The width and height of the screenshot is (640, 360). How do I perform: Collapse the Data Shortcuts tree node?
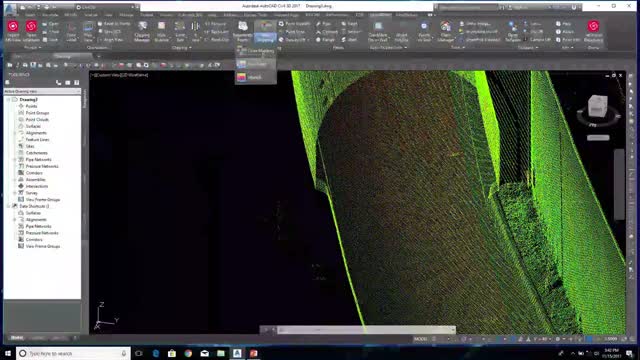pos(8,206)
